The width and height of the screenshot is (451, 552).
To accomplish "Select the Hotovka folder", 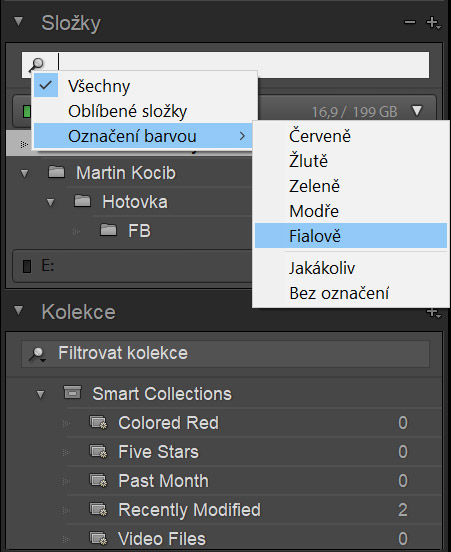I will (x=135, y=202).
